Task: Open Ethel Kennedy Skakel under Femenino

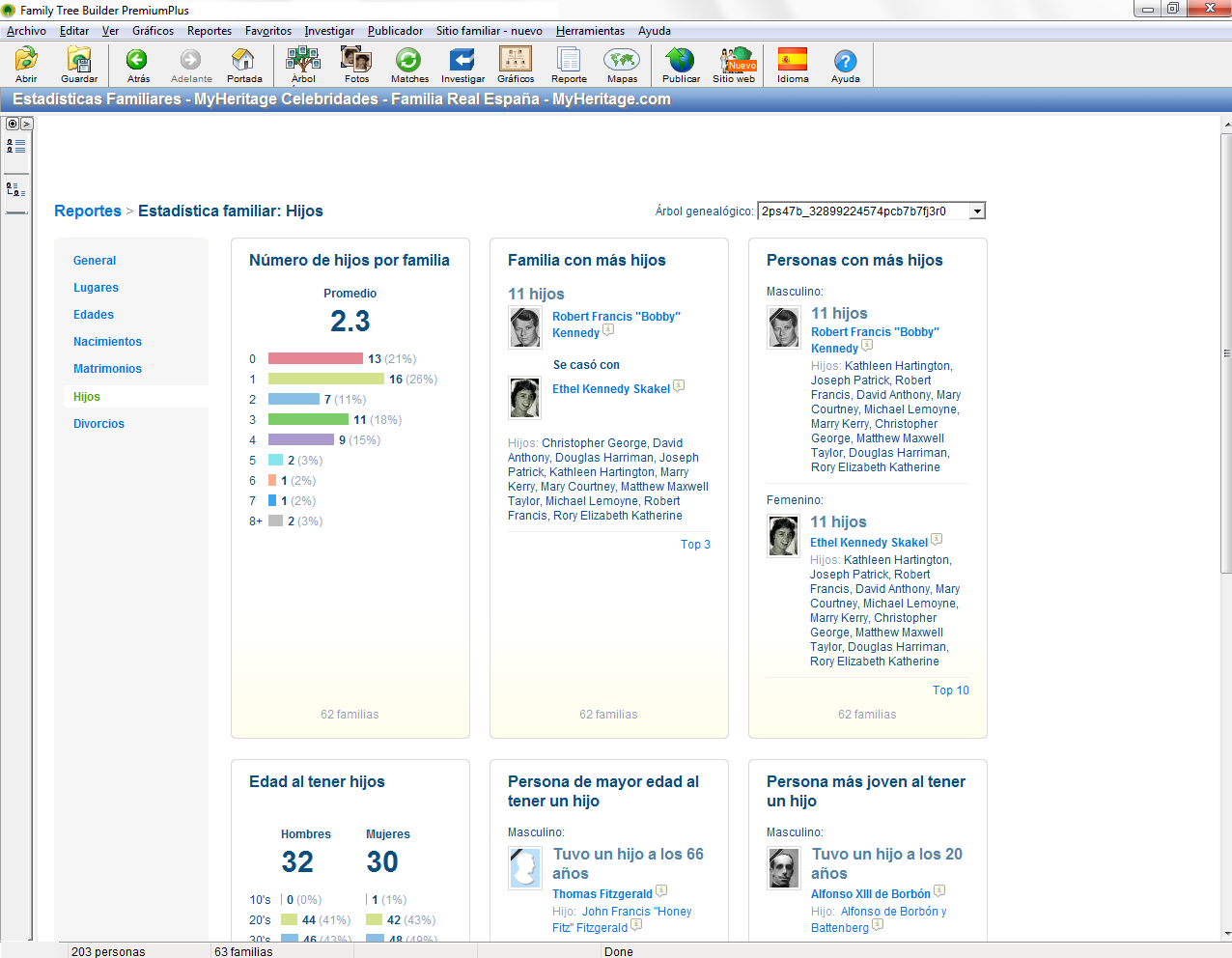Action: point(869,543)
